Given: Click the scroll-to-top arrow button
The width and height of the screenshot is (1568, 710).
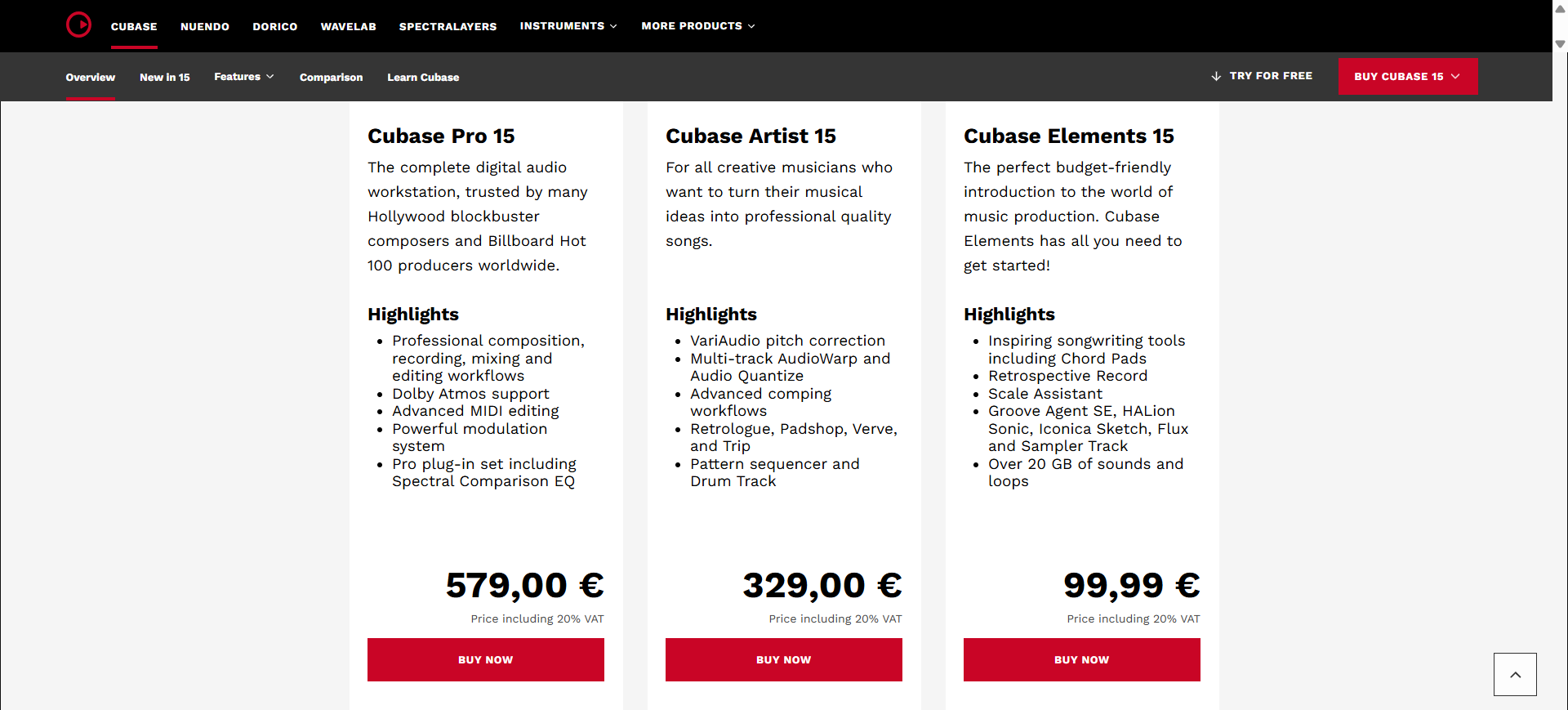Looking at the screenshot, I should click(1515, 674).
